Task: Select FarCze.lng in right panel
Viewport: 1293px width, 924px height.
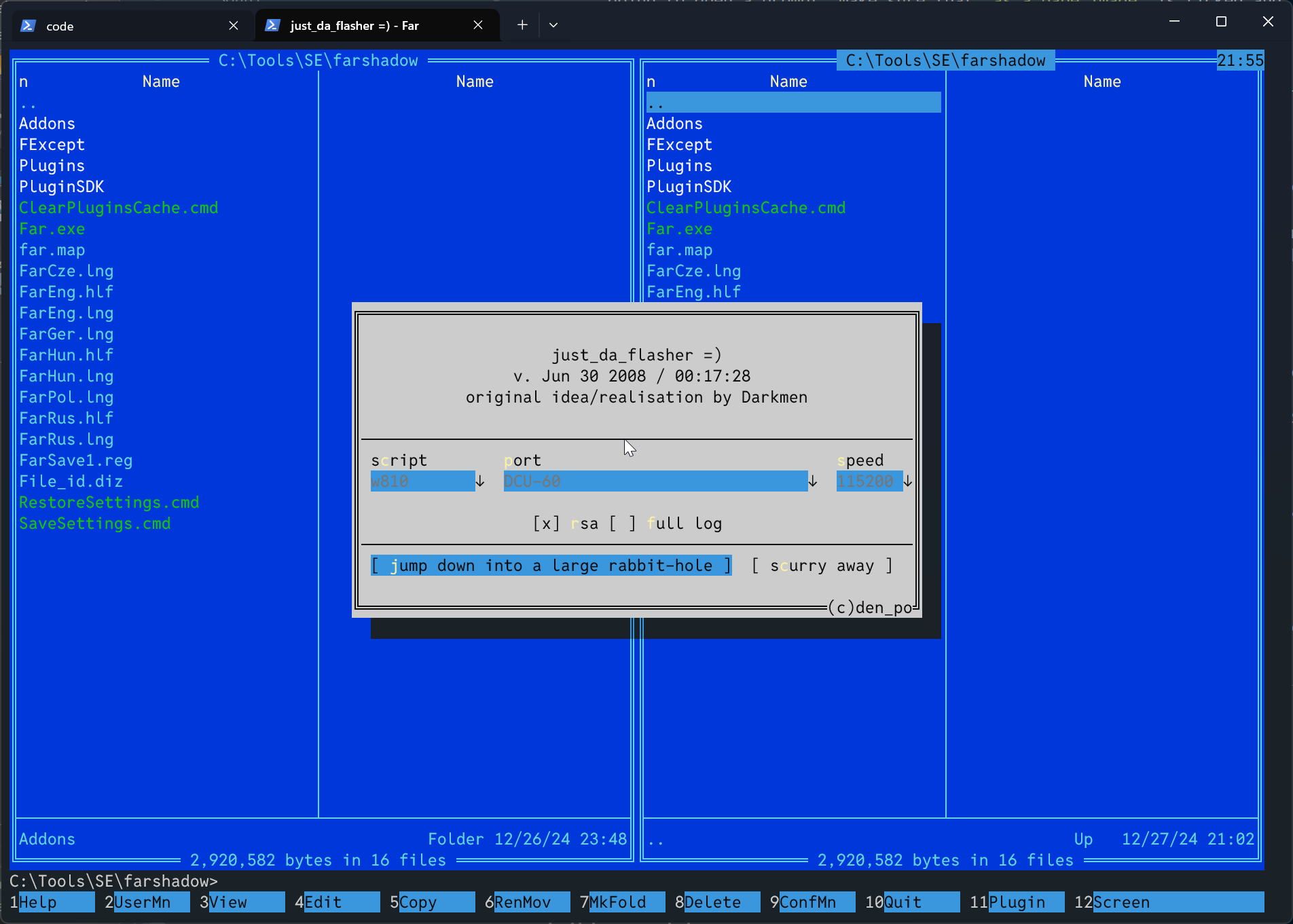Action: point(694,271)
